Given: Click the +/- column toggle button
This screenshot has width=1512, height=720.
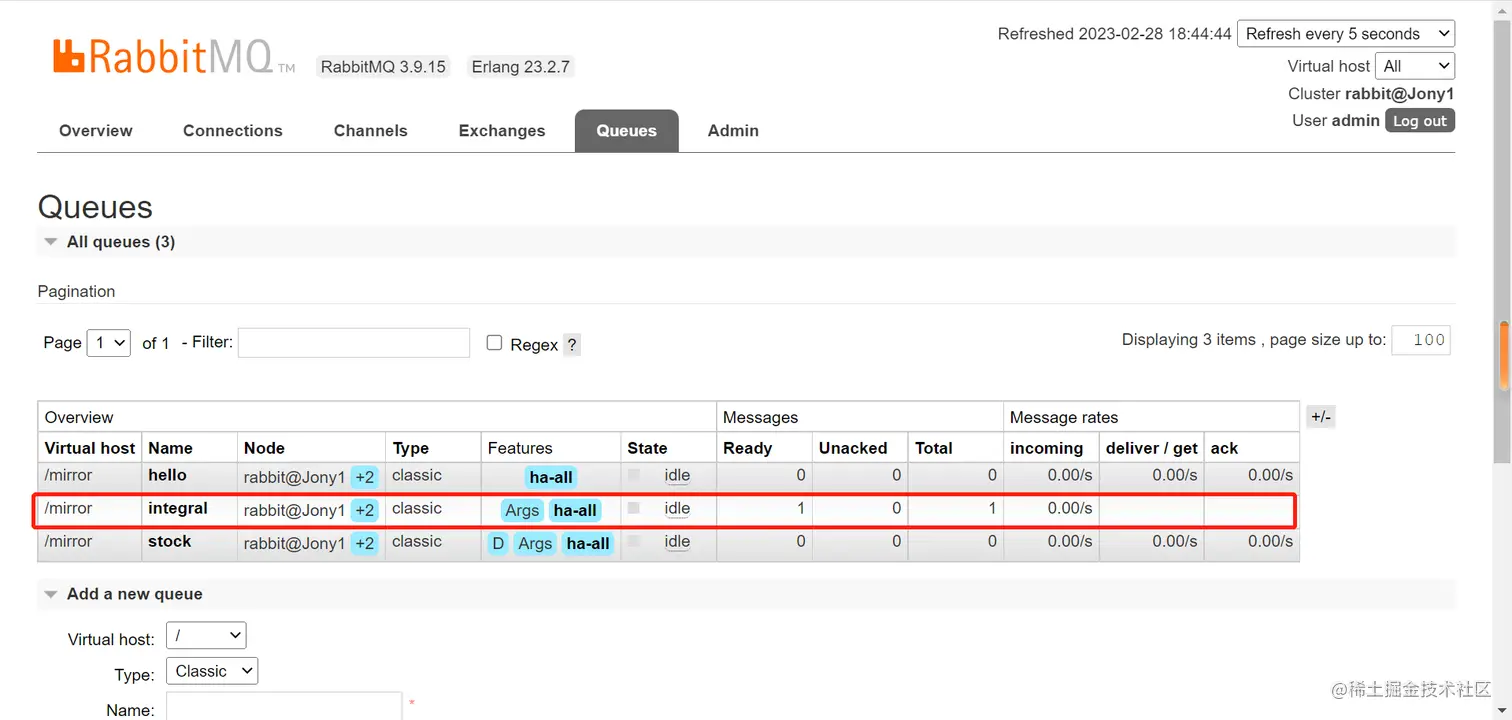Looking at the screenshot, I should pos(1321,417).
